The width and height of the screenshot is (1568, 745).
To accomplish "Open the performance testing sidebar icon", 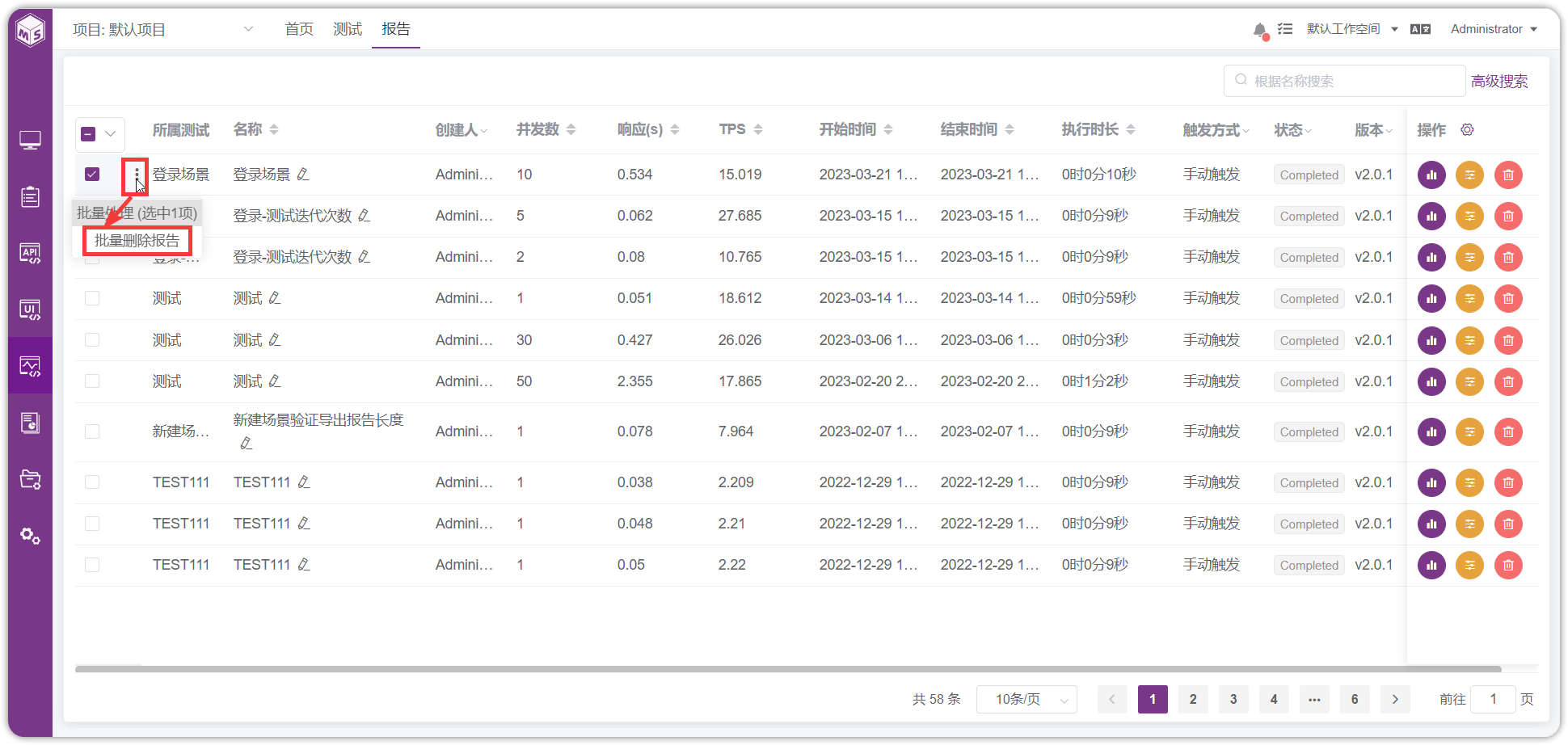I will (31, 366).
